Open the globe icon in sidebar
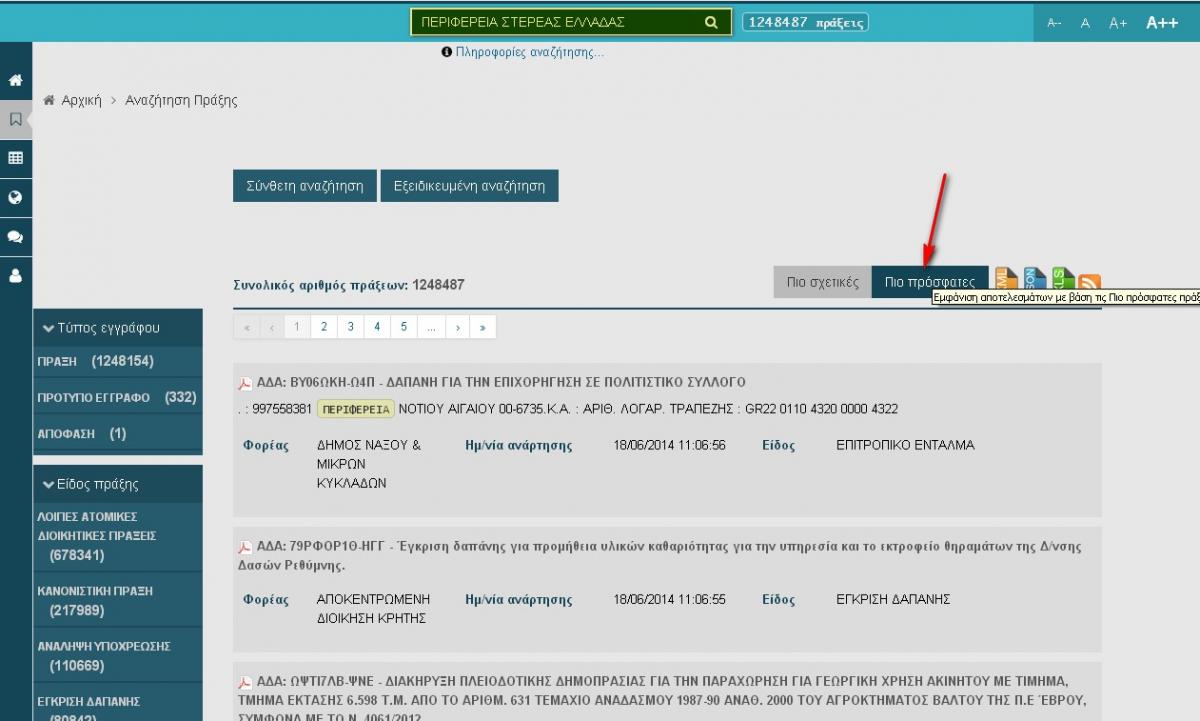Image resolution: width=1200 pixels, height=721 pixels. (x=15, y=198)
